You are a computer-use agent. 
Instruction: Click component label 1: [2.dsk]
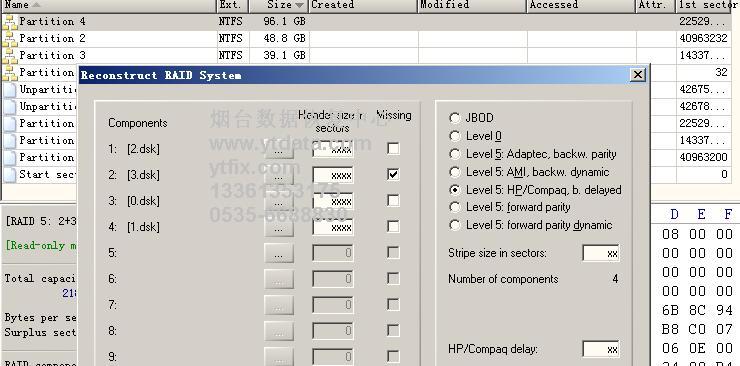coord(134,149)
